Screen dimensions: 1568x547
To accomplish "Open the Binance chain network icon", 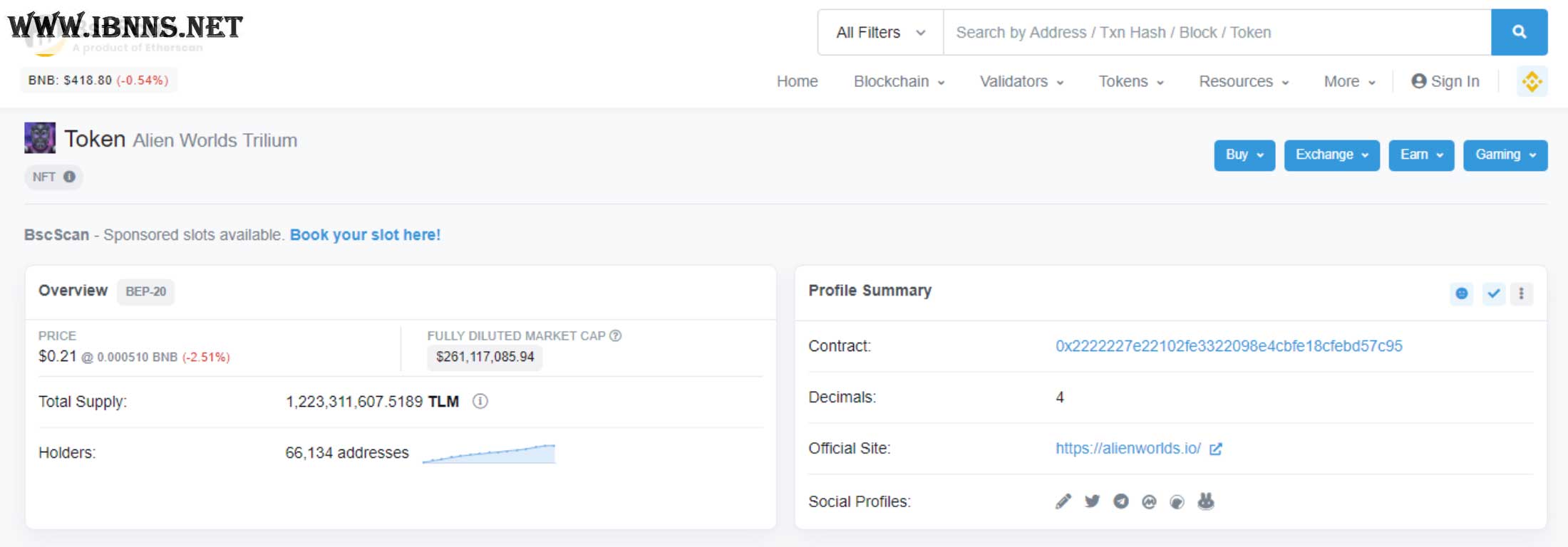I will click(x=1532, y=82).
